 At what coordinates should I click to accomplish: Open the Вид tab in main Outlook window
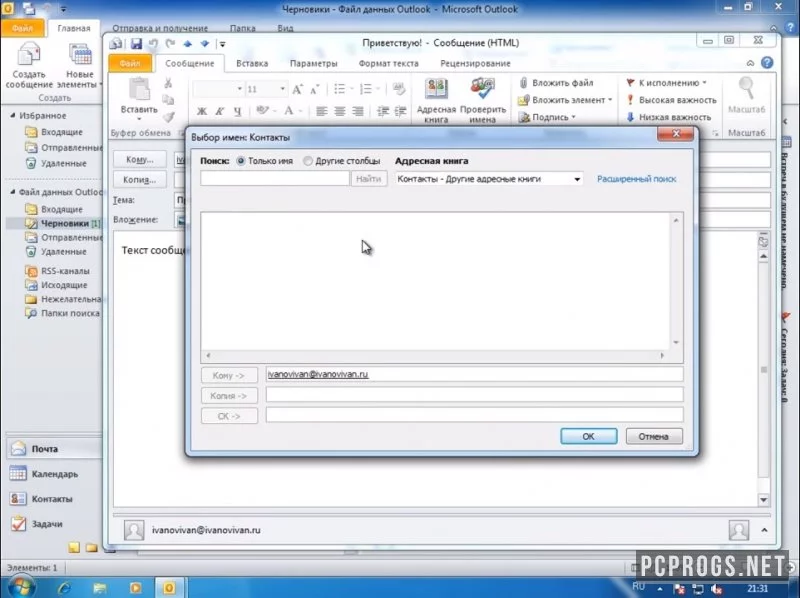coord(285,28)
